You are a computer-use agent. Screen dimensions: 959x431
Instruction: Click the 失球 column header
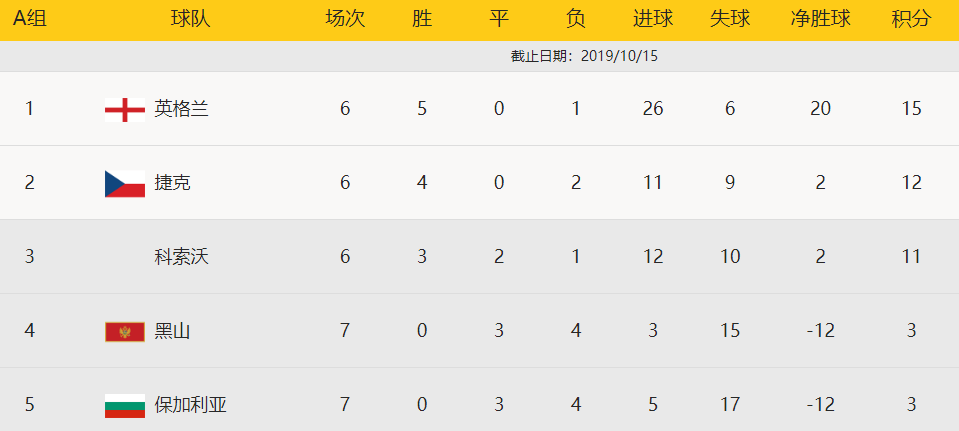point(730,19)
